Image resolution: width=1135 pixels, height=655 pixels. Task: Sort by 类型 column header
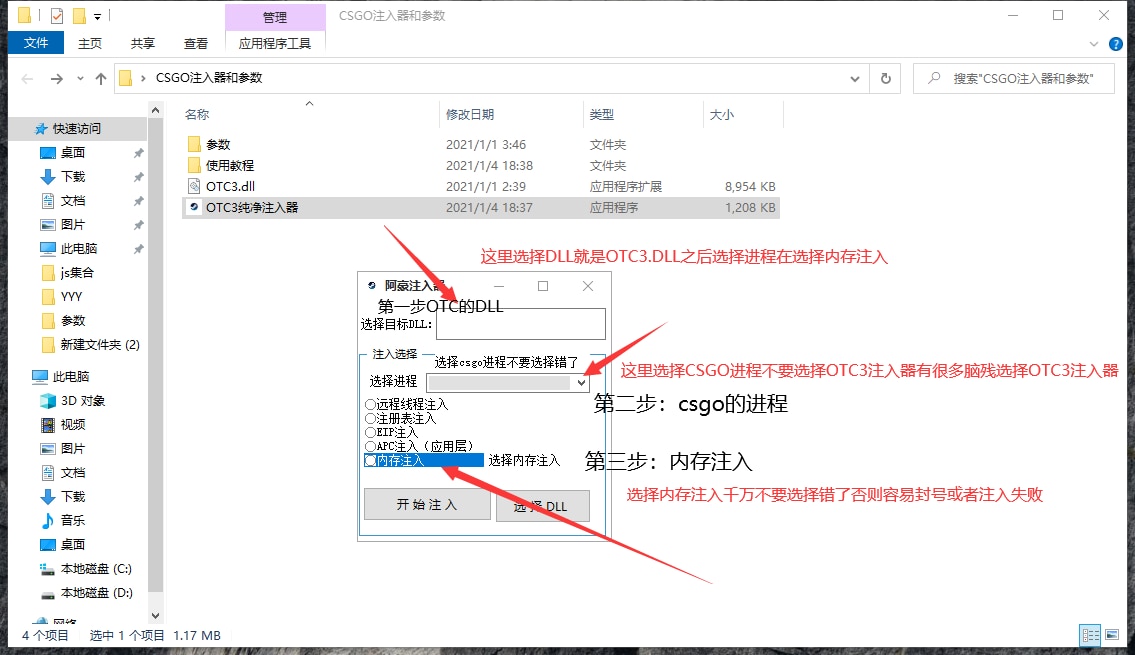pyautogui.click(x=602, y=114)
